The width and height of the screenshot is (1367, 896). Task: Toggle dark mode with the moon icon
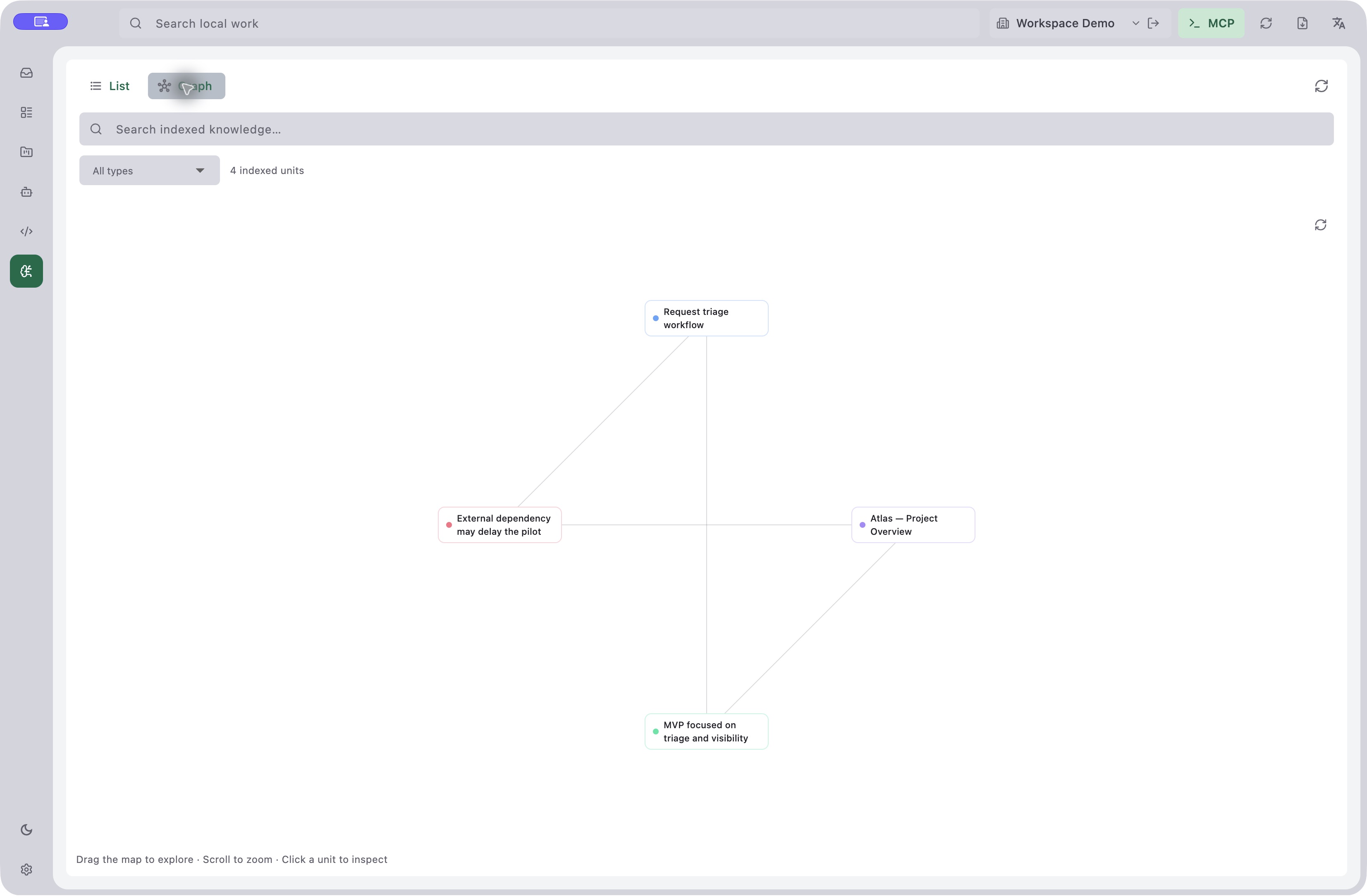(26, 830)
